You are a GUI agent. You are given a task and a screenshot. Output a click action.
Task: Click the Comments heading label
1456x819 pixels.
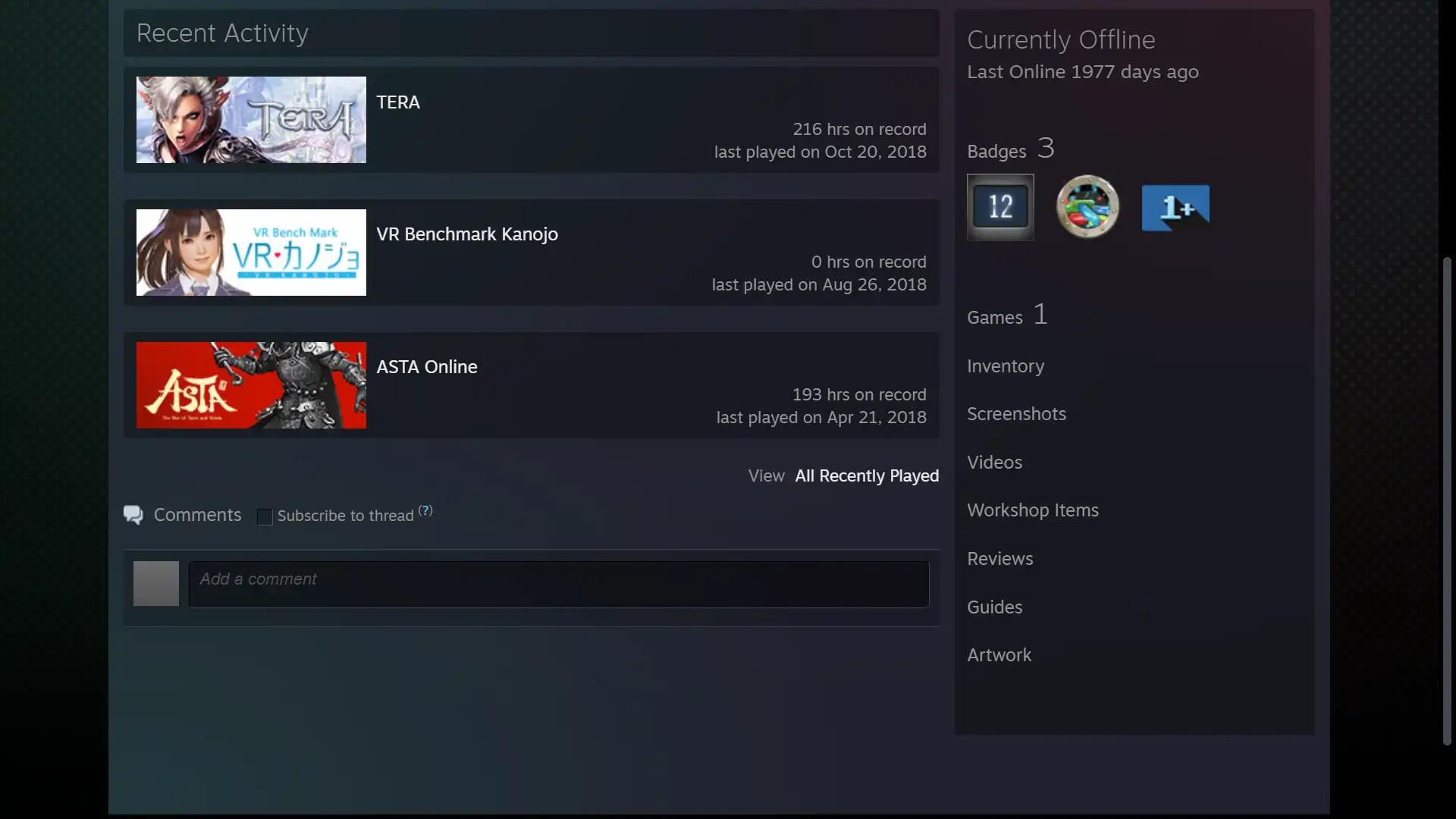coord(197,515)
